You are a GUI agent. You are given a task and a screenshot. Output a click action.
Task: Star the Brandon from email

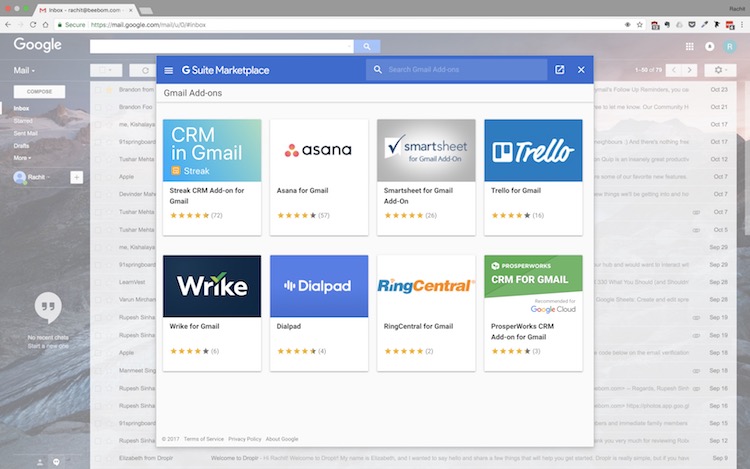click(110, 89)
